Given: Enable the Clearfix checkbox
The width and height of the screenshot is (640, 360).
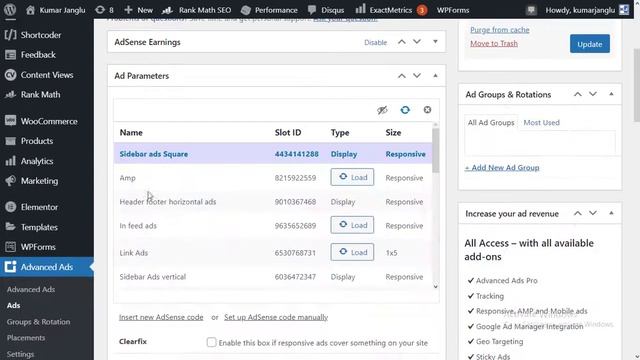Looking at the screenshot, I should point(211,342).
